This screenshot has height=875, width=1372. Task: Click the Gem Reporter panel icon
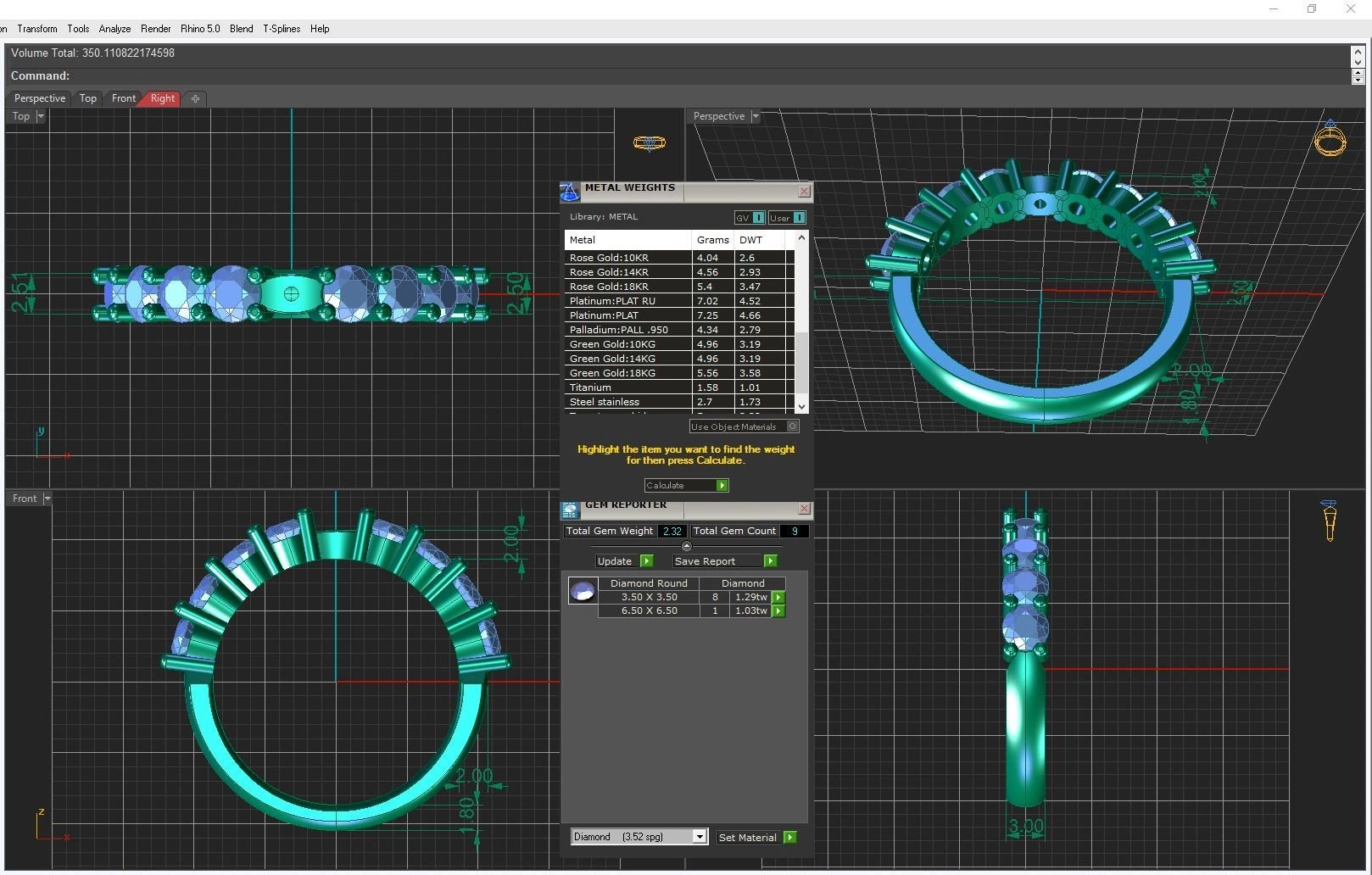coord(570,510)
